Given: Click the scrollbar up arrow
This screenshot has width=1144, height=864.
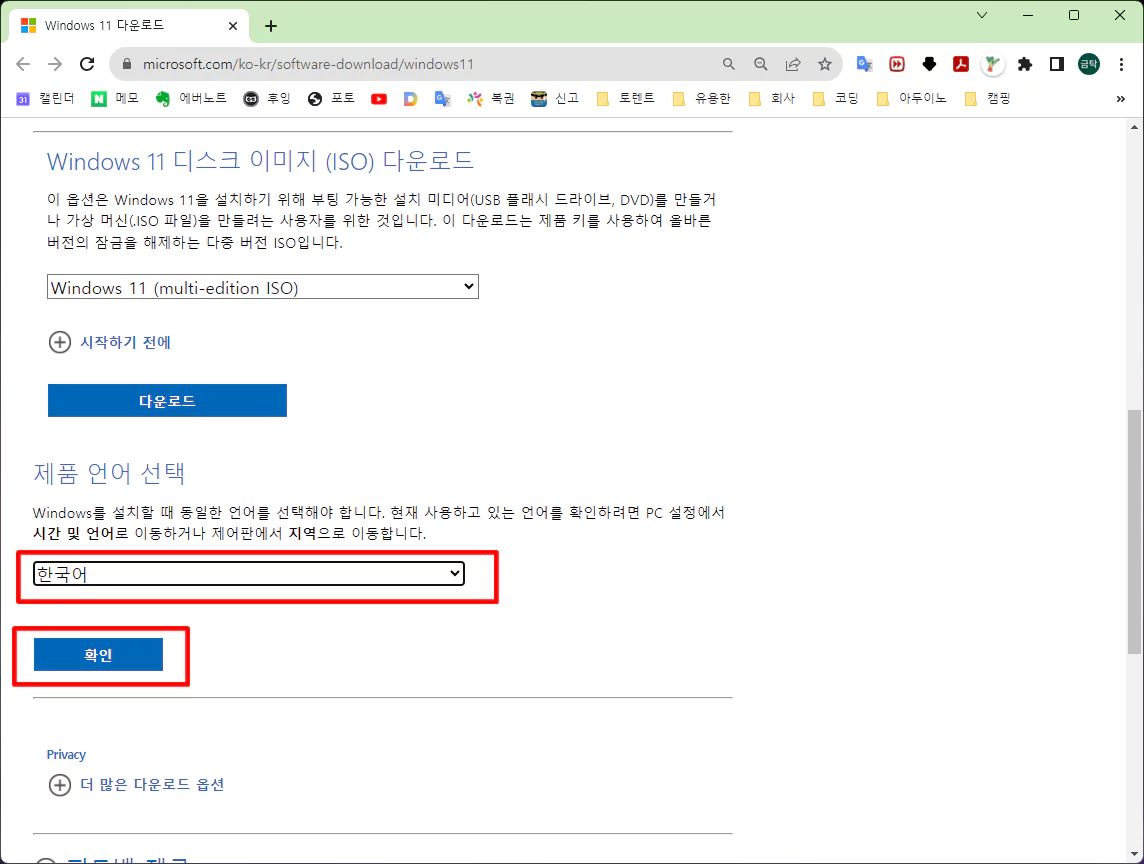Looking at the screenshot, I should (x=1134, y=127).
